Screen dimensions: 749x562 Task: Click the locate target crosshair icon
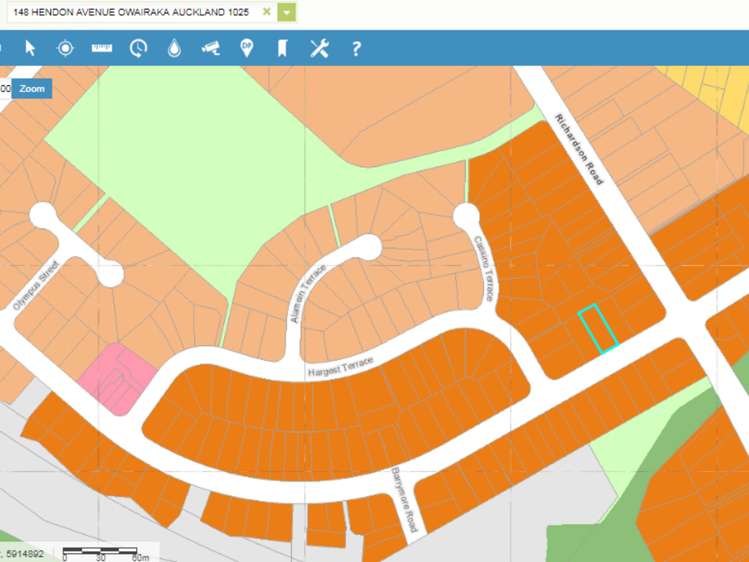(x=65, y=48)
